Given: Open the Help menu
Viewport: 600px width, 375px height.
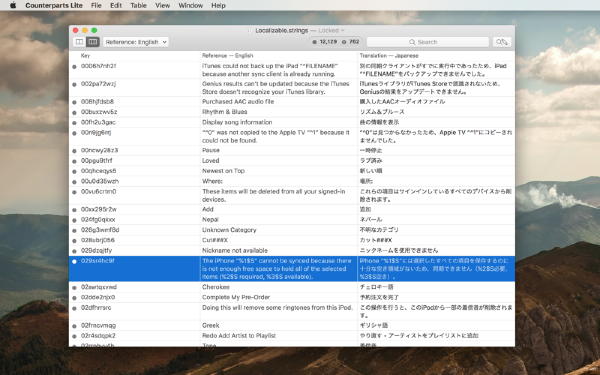Looking at the screenshot, I should pos(218,5).
